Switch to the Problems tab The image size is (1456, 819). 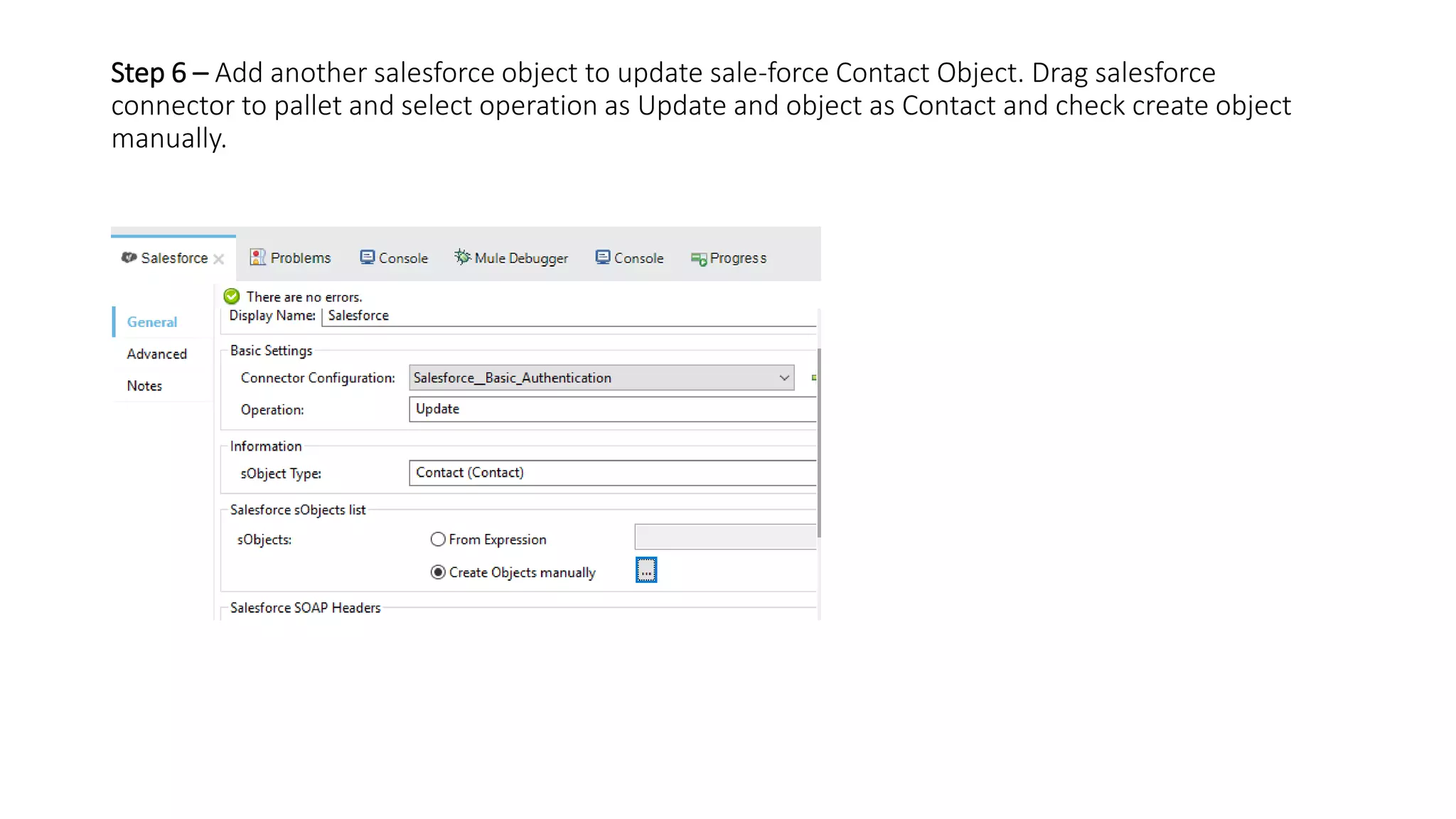click(290, 258)
